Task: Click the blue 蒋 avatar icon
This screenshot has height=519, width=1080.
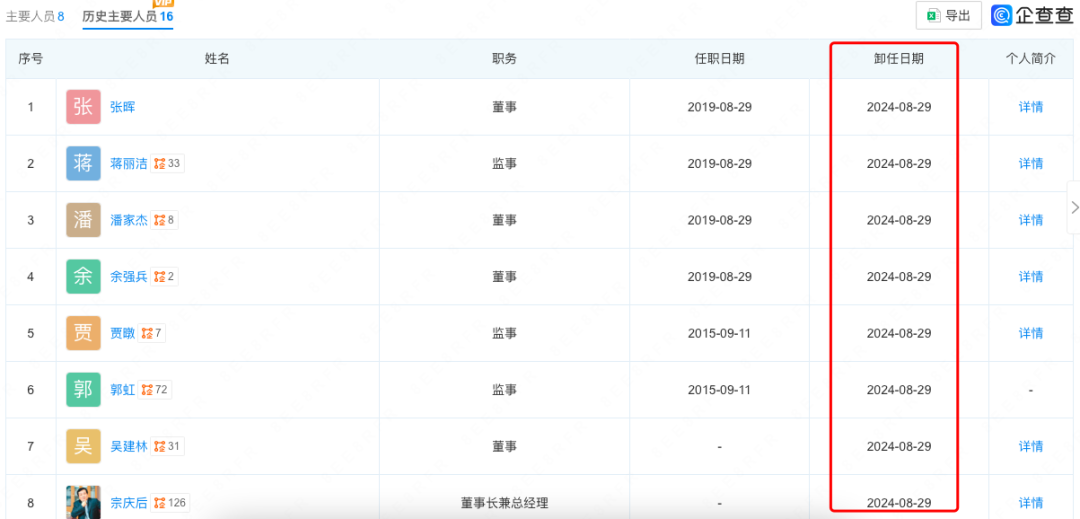Action: [x=84, y=163]
